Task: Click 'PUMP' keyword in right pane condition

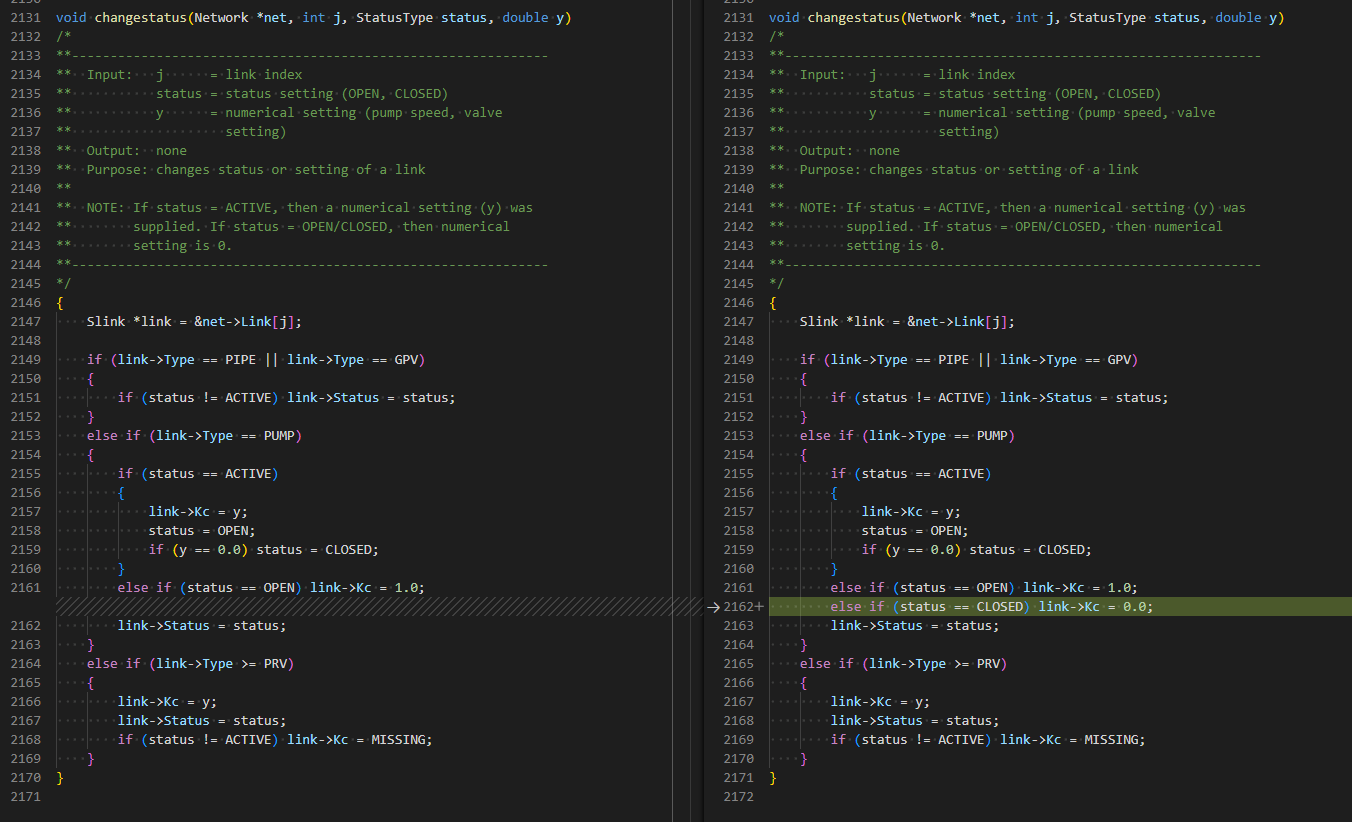Action: coord(992,436)
